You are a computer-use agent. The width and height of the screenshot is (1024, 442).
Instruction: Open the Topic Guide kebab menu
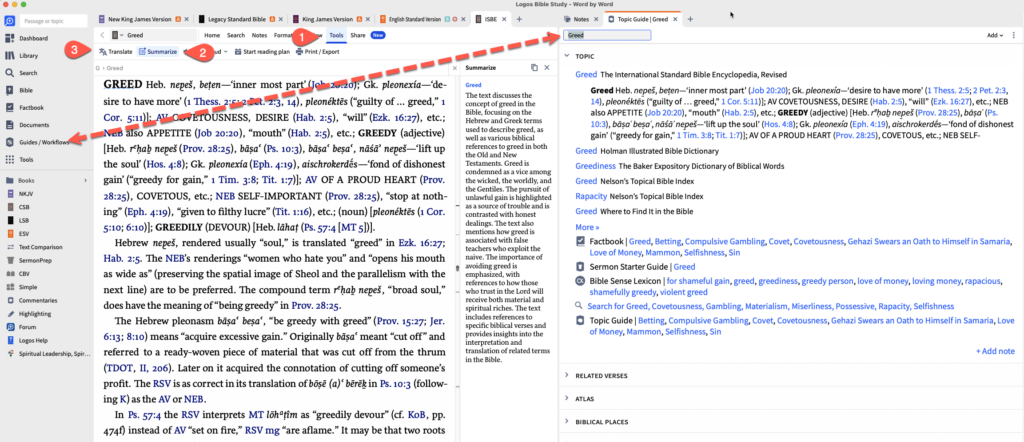(x=1014, y=35)
